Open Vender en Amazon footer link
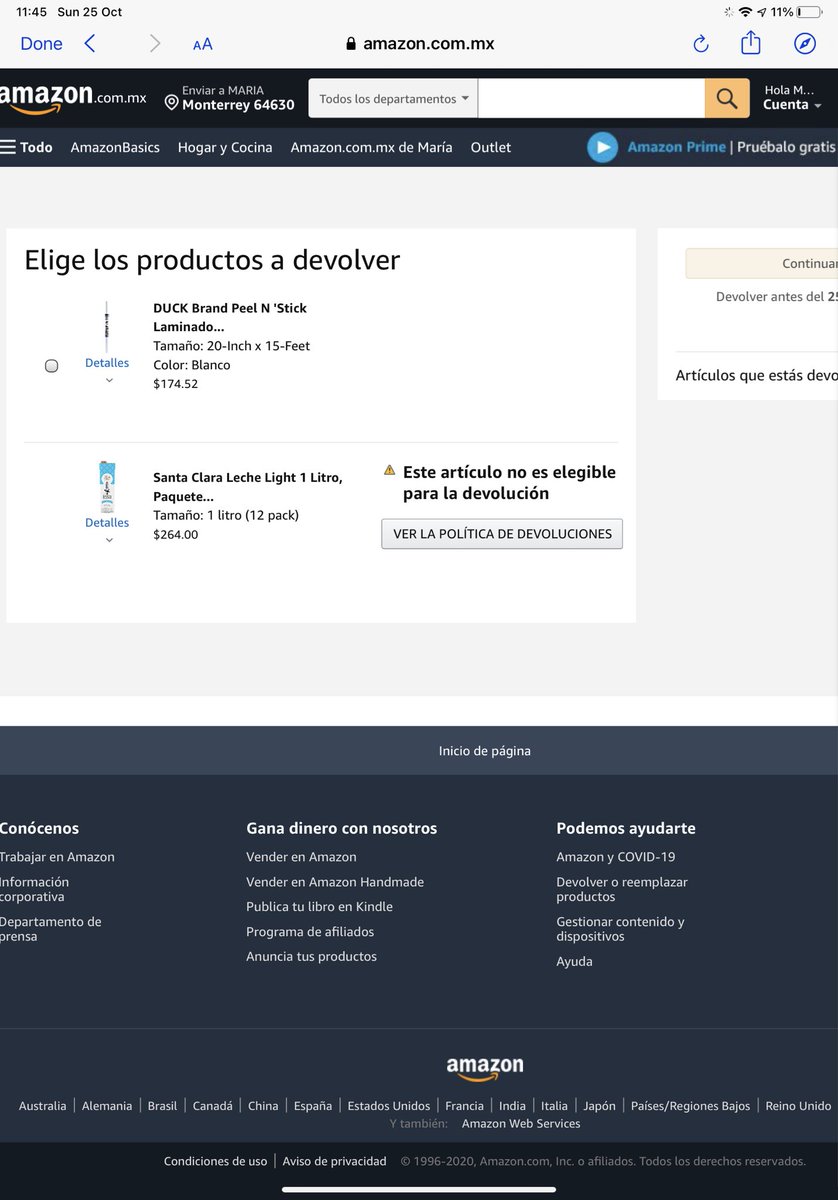Image resolution: width=838 pixels, height=1200 pixels. [x=301, y=857]
